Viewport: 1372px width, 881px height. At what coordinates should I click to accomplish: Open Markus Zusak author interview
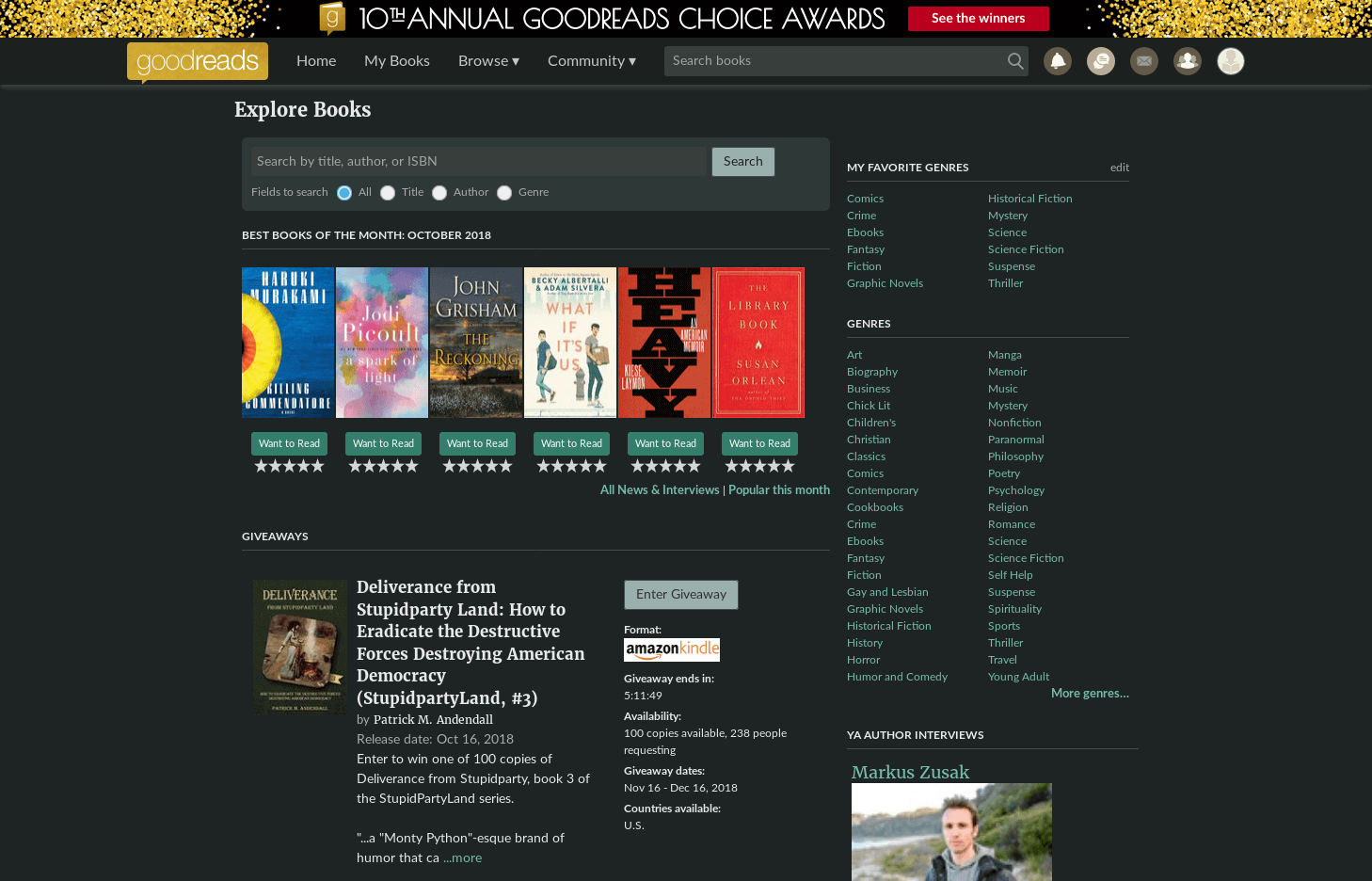(910, 772)
